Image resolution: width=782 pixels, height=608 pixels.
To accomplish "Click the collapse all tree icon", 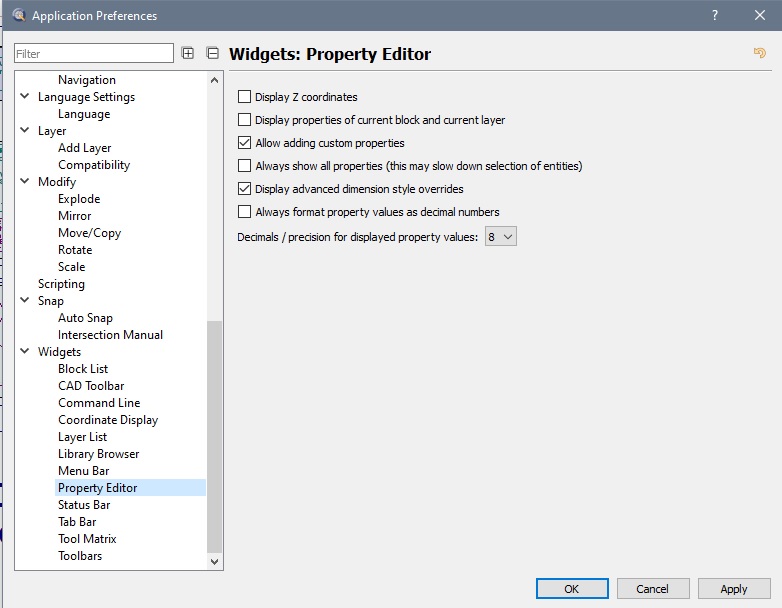I will coord(212,53).
